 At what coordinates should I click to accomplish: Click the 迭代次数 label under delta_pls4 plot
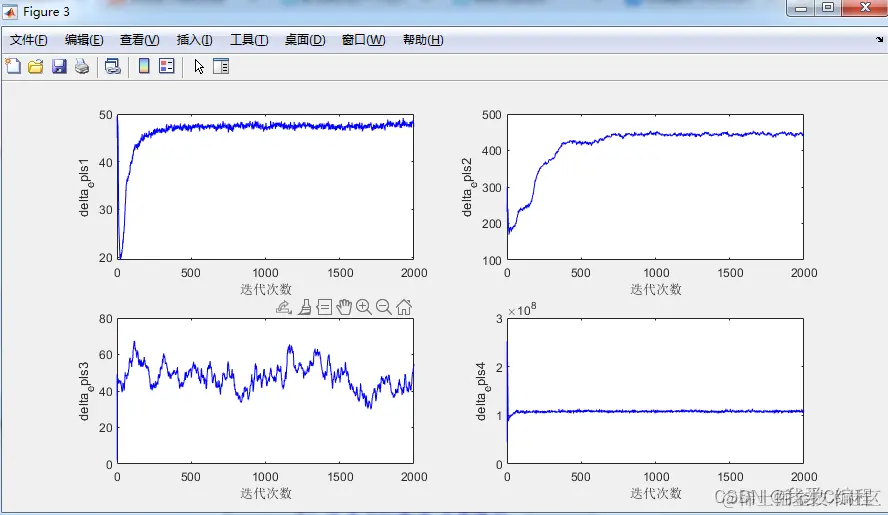coord(656,493)
